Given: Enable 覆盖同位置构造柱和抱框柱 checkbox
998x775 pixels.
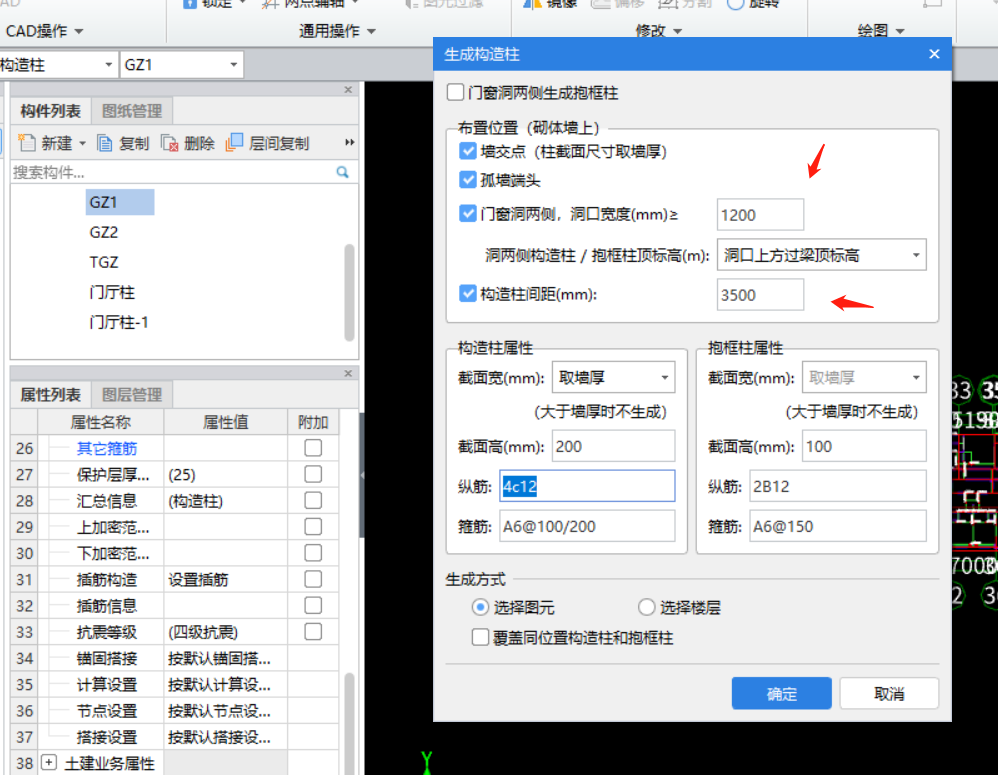Looking at the screenshot, I should click(x=480, y=637).
